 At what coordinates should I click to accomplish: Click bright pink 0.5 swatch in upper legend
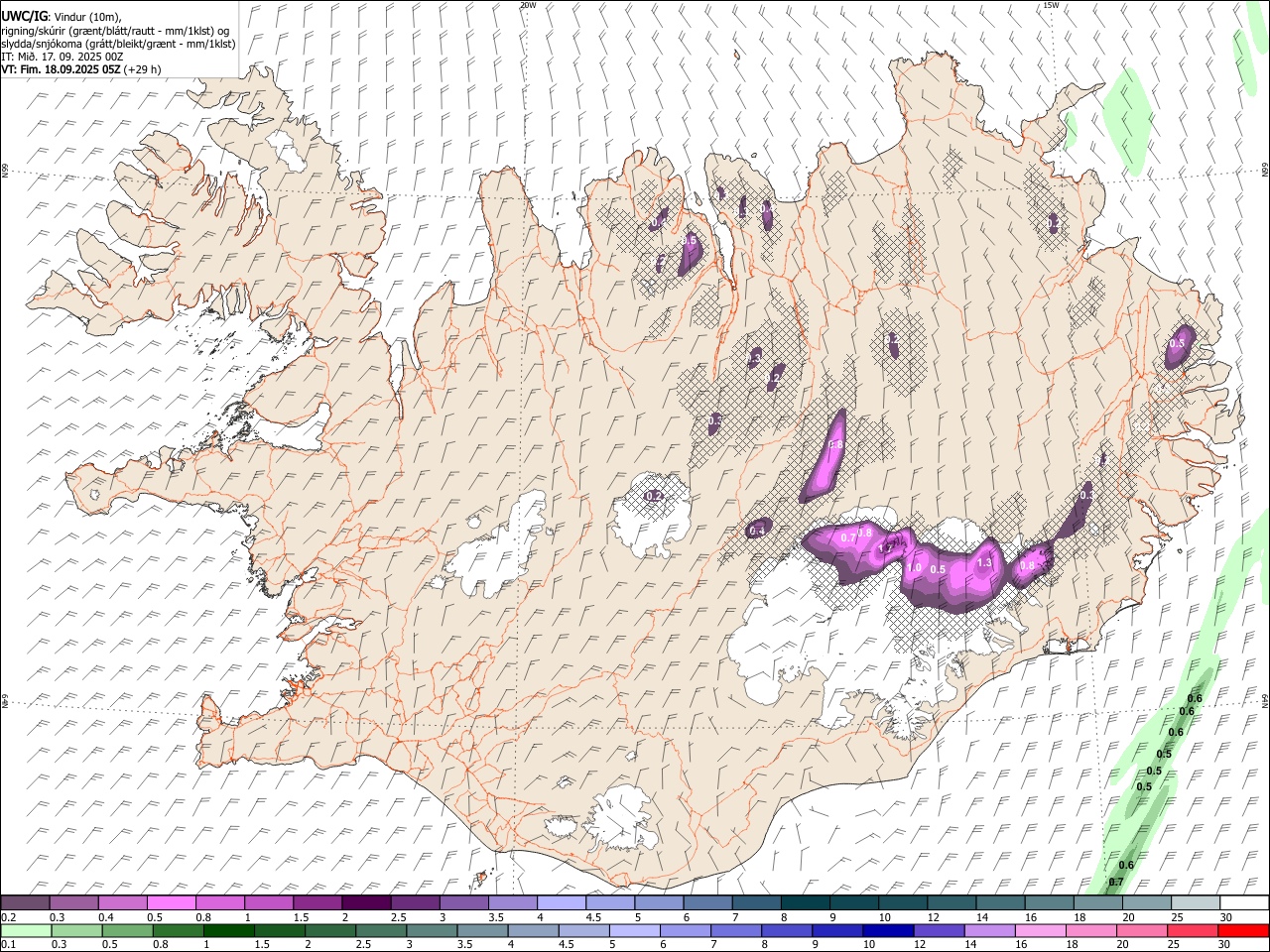point(172,903)
